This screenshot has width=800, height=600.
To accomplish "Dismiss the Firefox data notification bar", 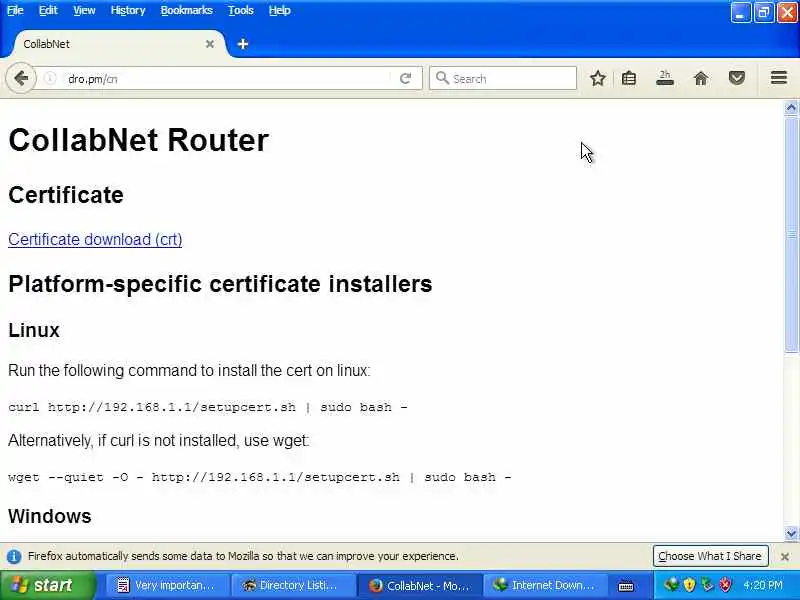I will pyautogui.click(x=785, y=556).
